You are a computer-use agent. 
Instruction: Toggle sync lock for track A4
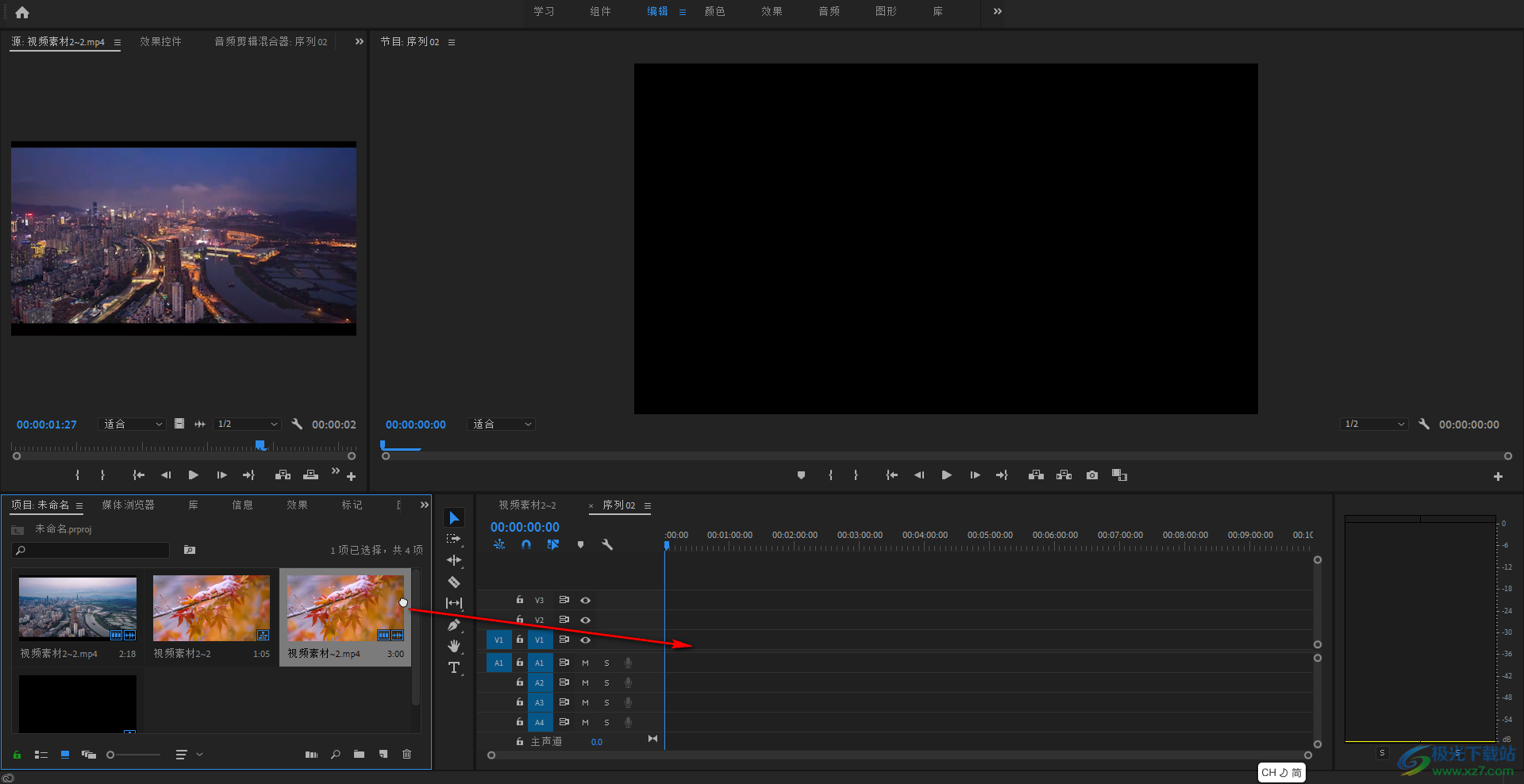(564, 722)
